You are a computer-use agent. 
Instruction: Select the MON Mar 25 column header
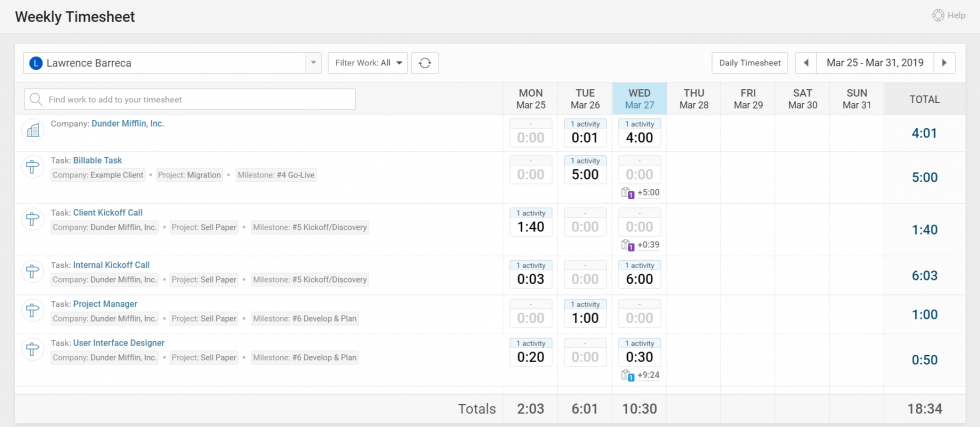(531, 99)
